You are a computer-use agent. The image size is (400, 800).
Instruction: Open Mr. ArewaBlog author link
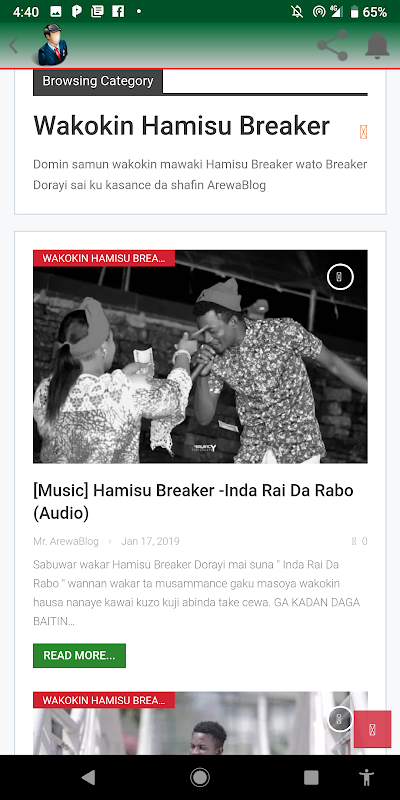(x=66, y=541)
